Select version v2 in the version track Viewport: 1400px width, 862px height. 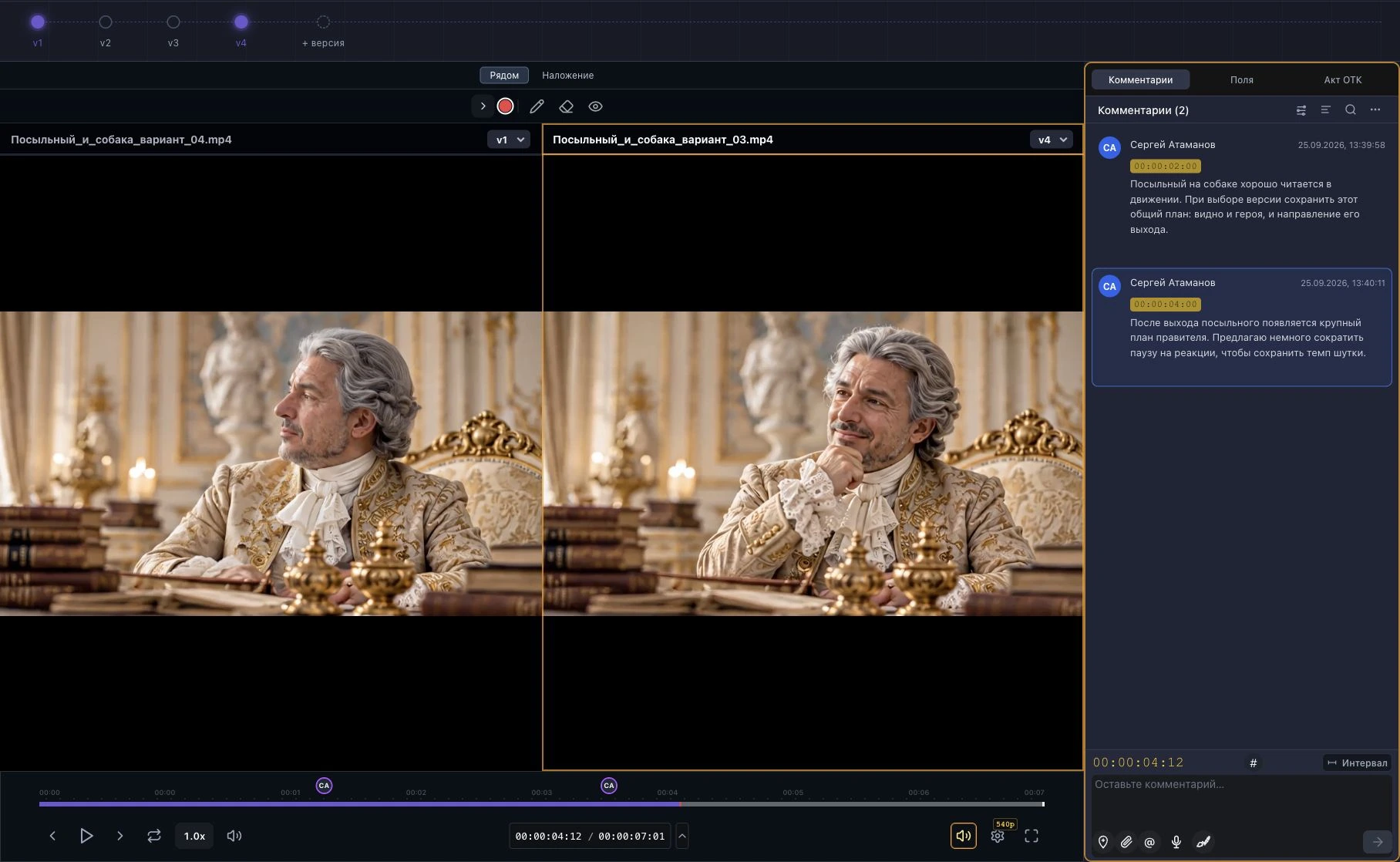[x=106, y=22]
